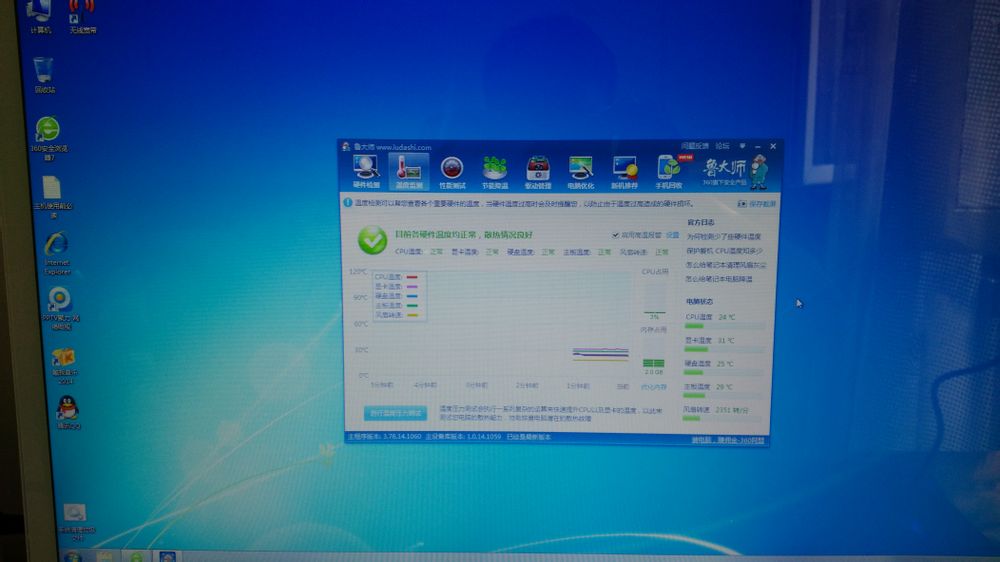Click Optimize Memory (优化内存) link
The image size is (1000, 562).
click(654, 387)
